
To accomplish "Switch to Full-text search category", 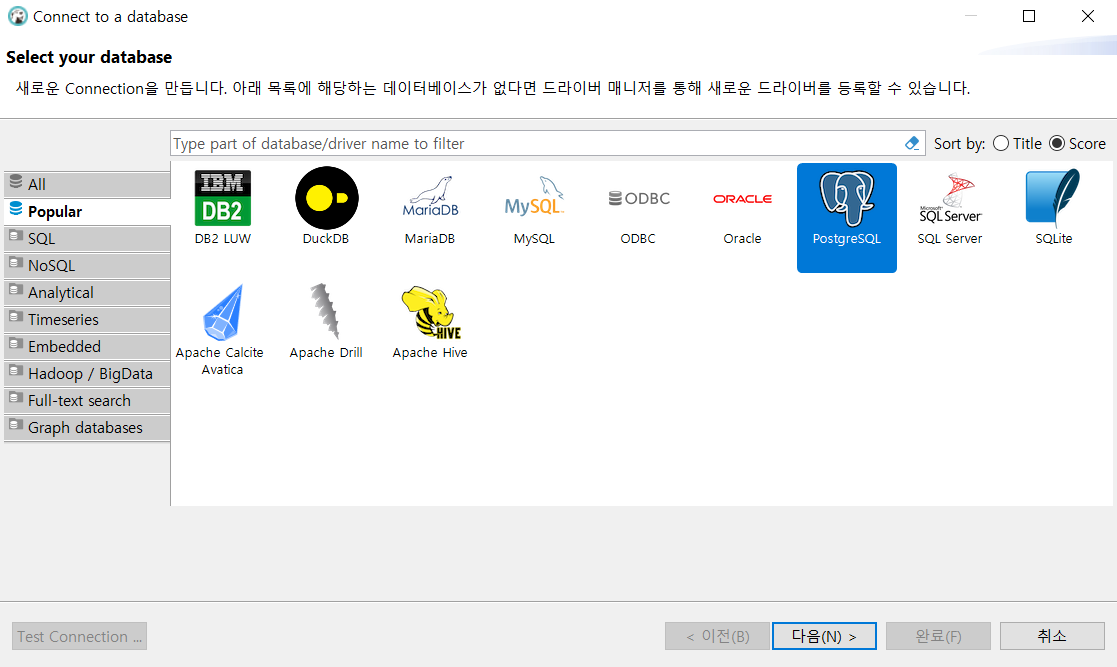I will (87, 401).
